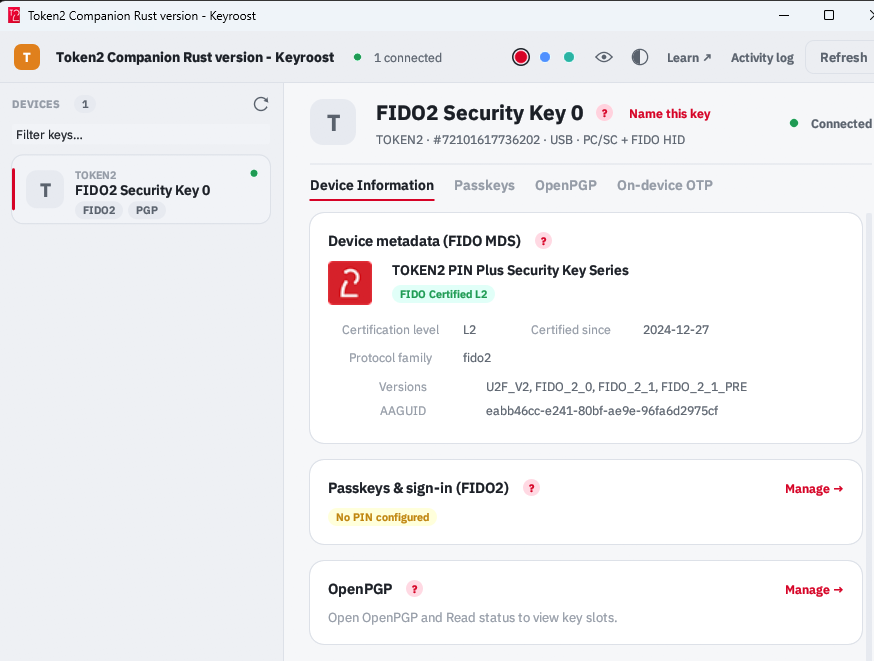Click the PGP tag on device card
This screenshot has width=874, height=661.
(147, 210)
